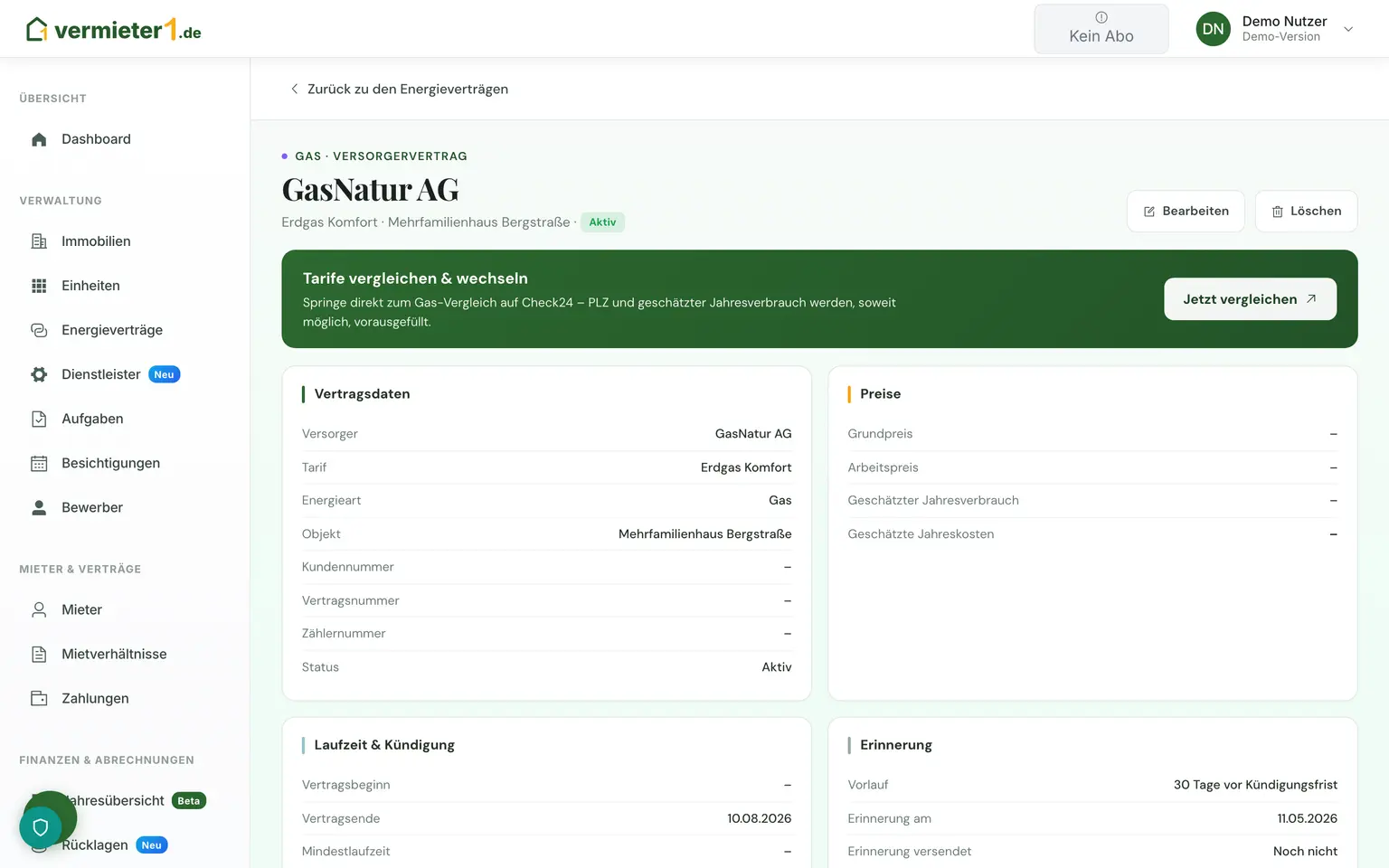This screenshot has height=868, width=1389.
Task: Click Vertragsende date 10.08.2026
Action: pyautogui.click(x=760, y=818)
